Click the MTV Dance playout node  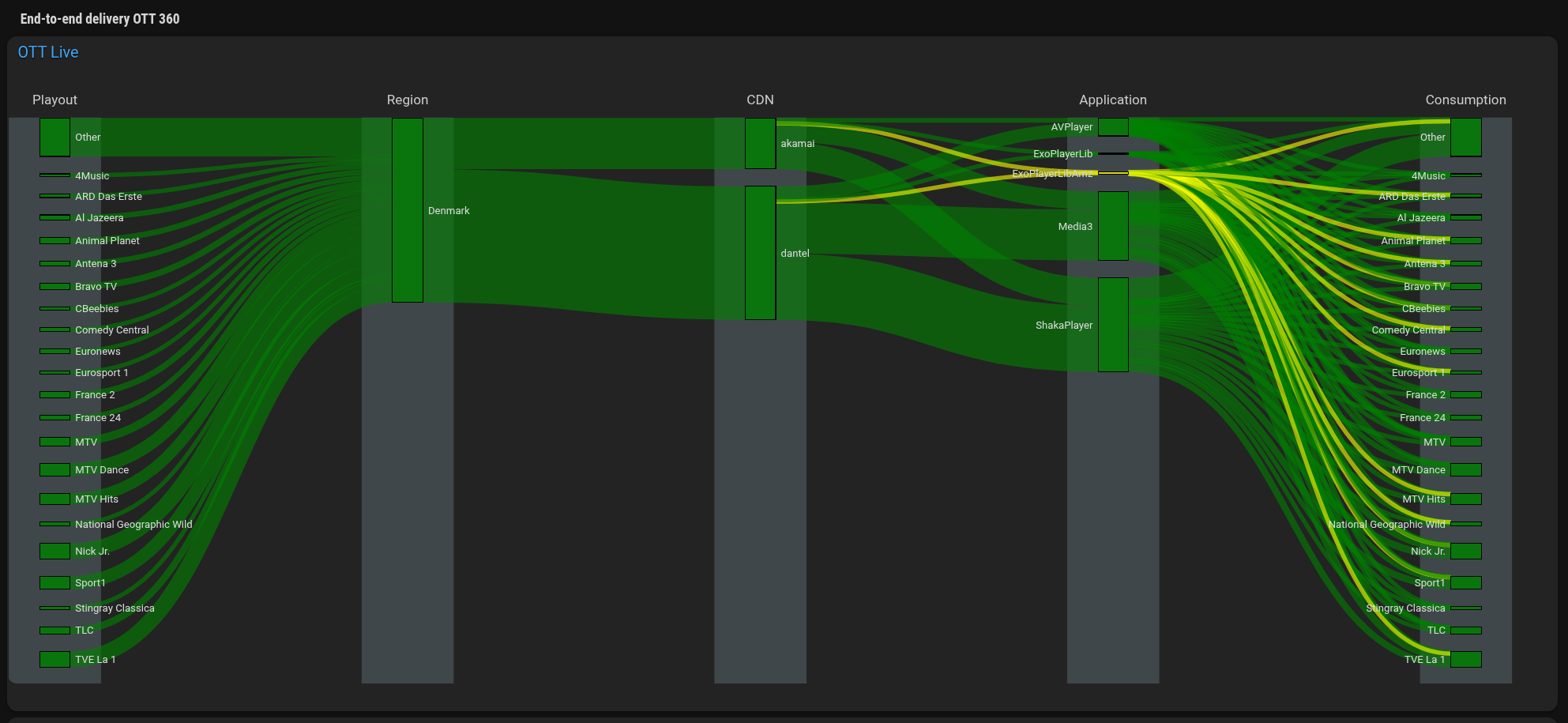55,470
